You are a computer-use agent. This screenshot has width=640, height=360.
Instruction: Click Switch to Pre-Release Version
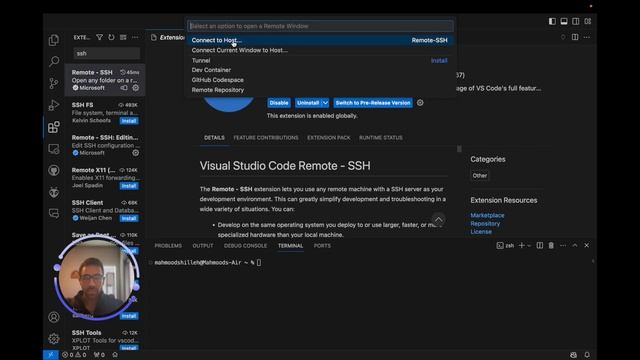coord(373,103)
